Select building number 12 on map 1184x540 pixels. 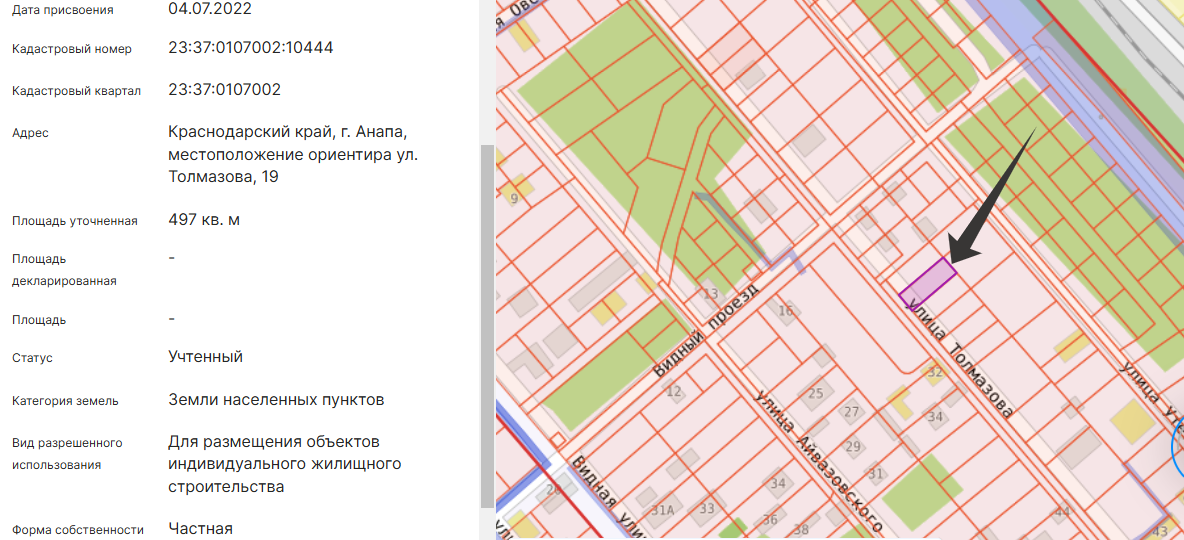[x=674, y=391]
